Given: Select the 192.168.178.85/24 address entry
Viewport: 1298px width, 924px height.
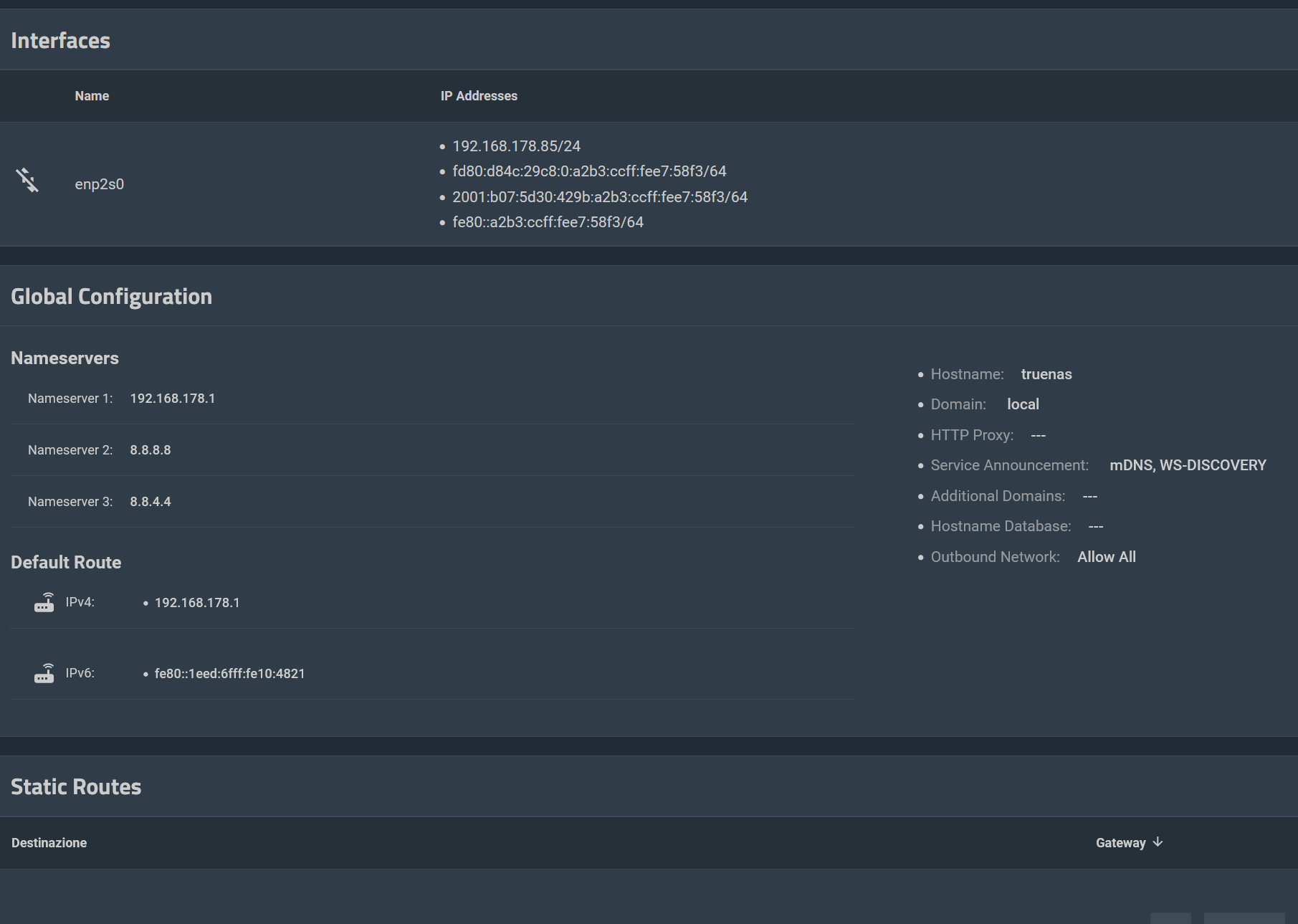Looking at the screenshot, I should click(516, 146).
